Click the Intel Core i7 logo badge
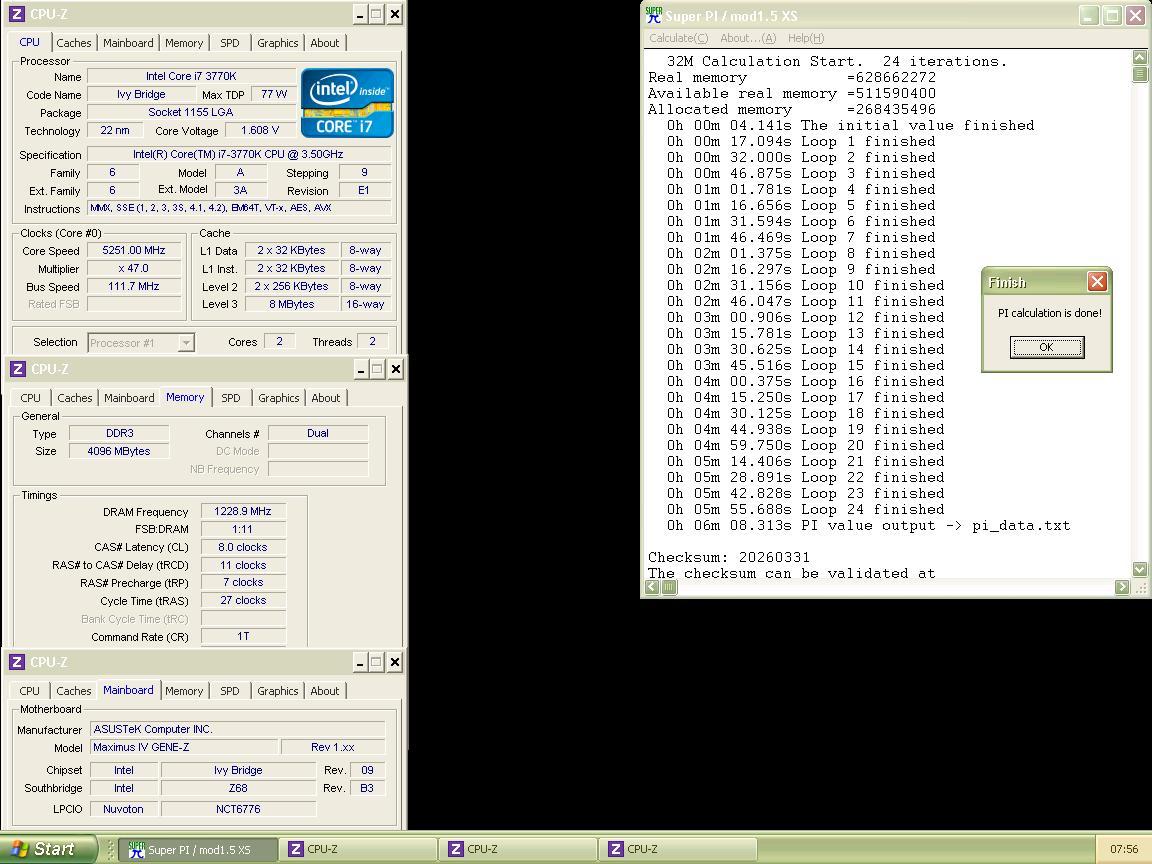The width and height of the screenshot is (1152, 864). [x=348, y=103]
